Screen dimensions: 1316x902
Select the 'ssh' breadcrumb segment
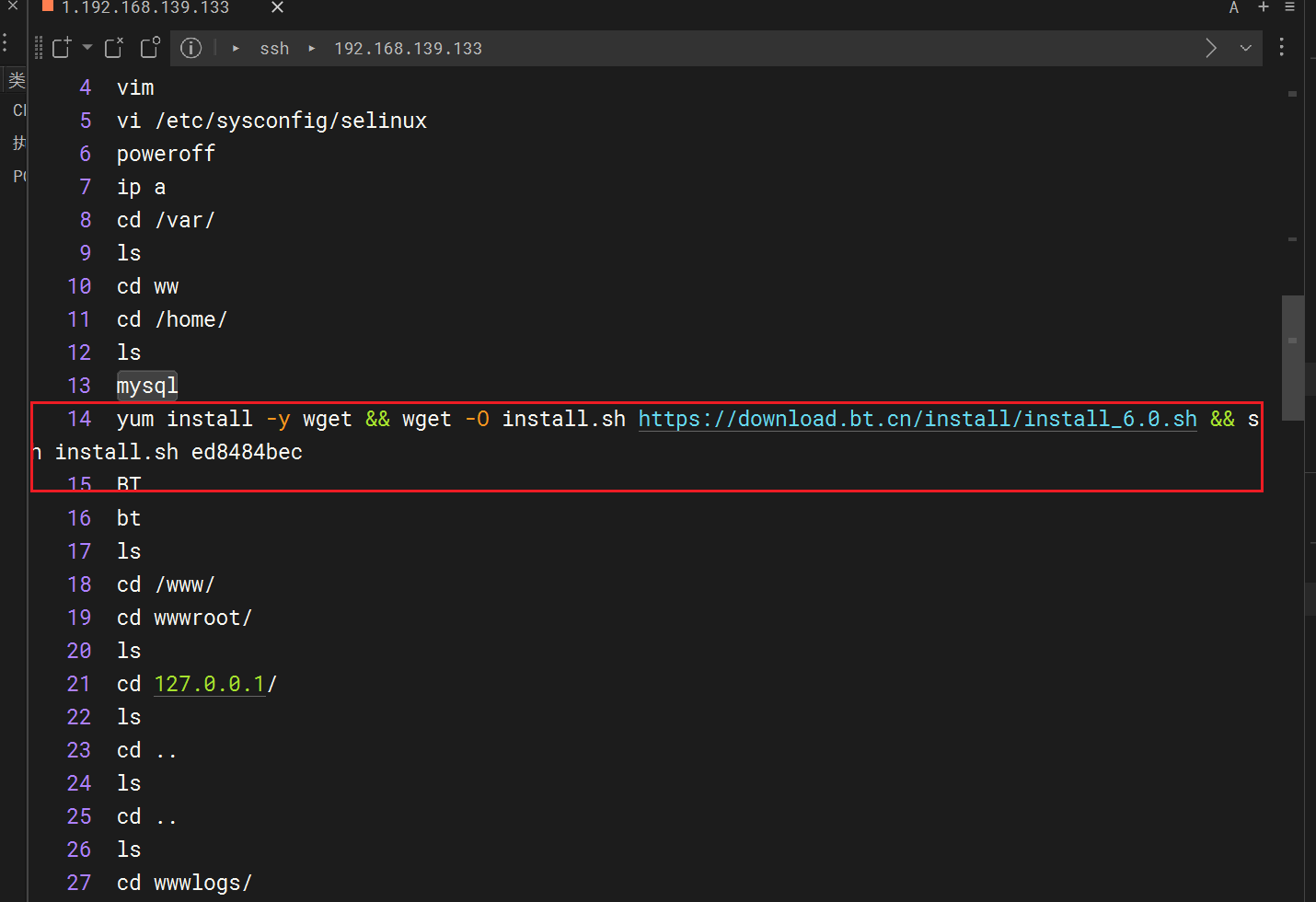point(274,49)
